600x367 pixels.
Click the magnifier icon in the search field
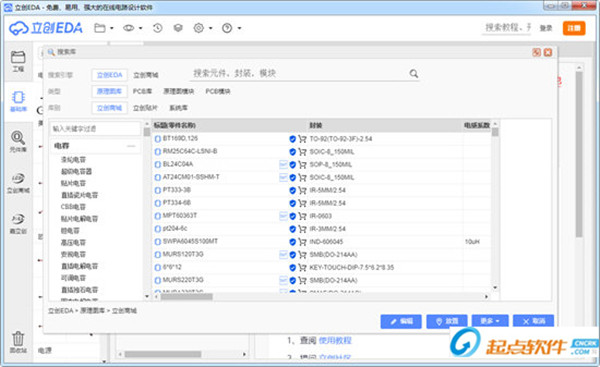click(414, 73)
